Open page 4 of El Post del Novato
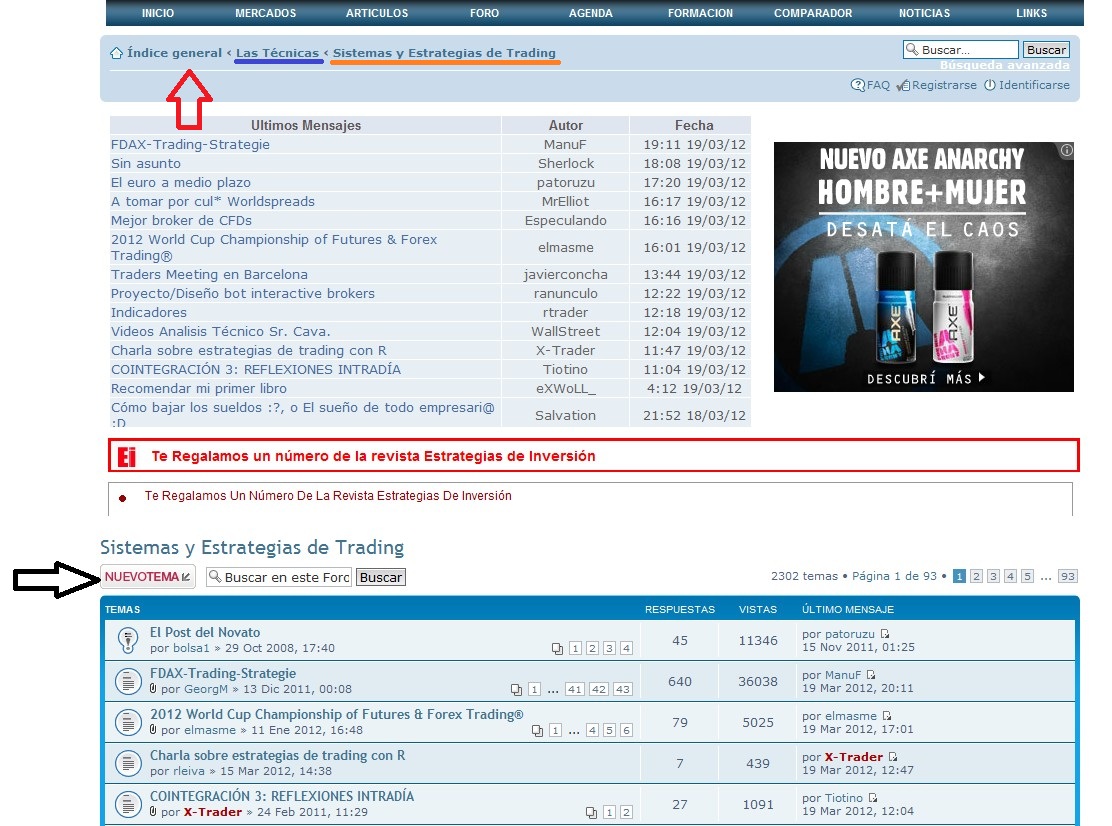 [626, 649]
